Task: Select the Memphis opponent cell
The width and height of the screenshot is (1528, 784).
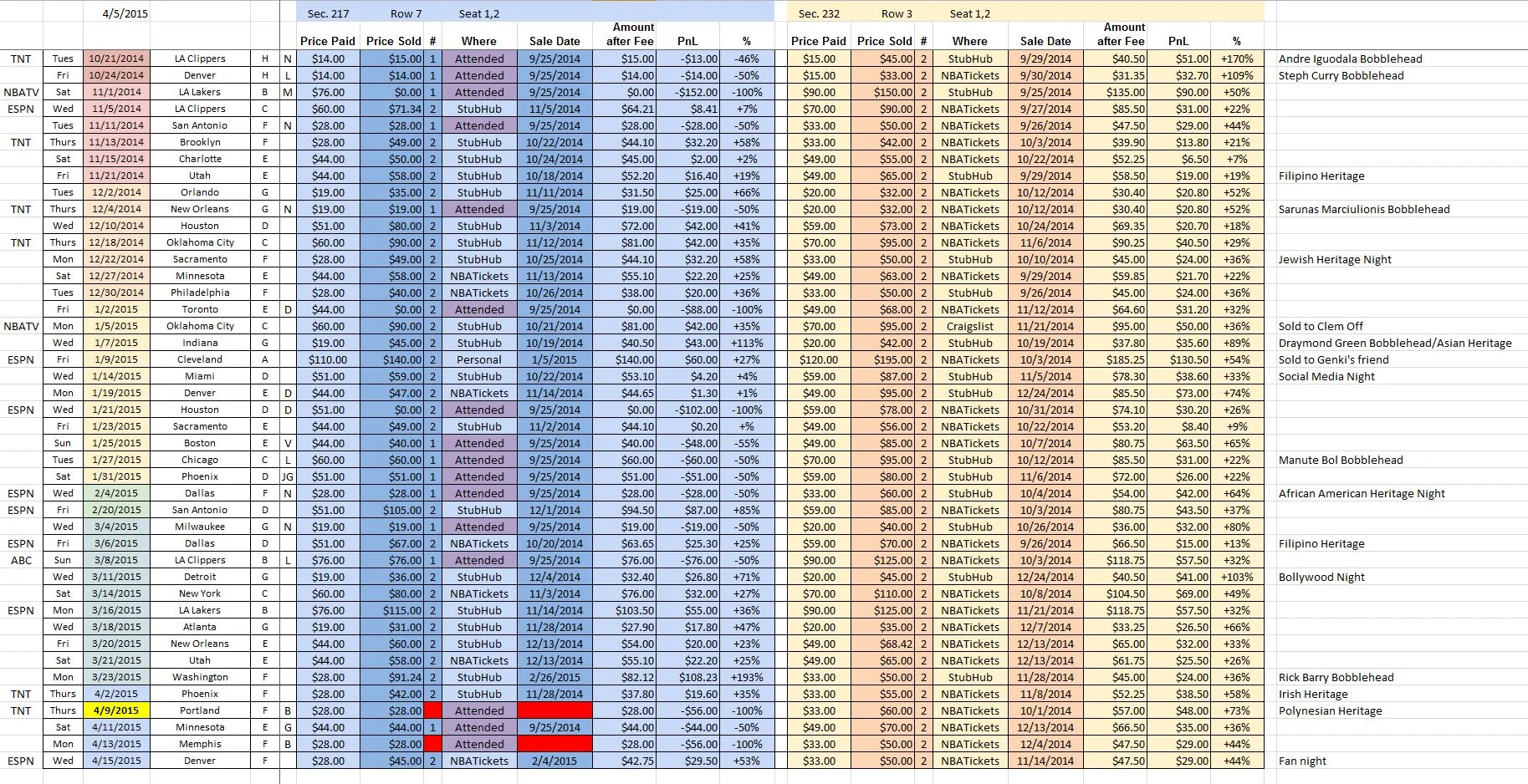Action: [200, 744]
